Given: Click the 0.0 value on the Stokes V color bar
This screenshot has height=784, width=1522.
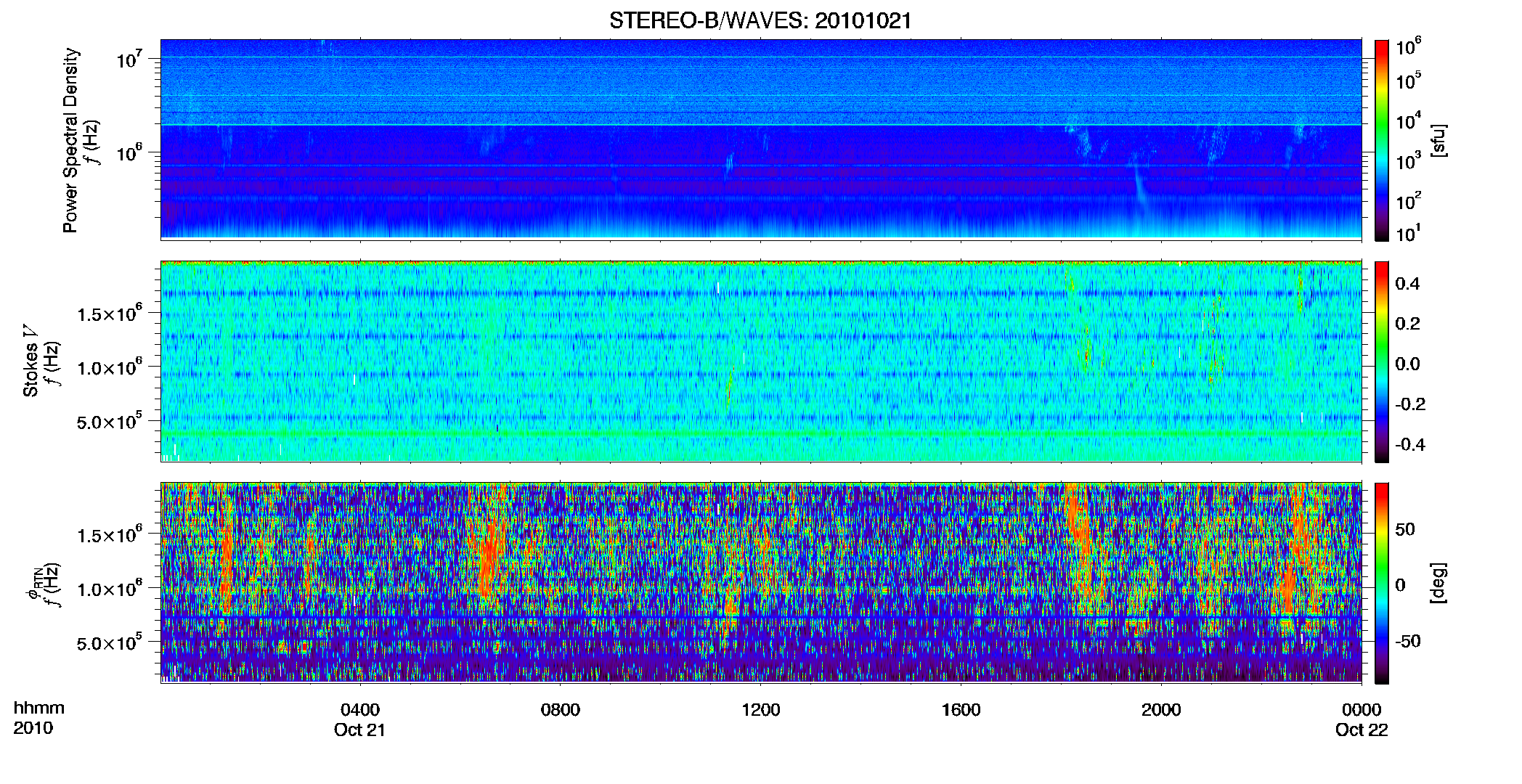Looking at the screenshot, I should coord(1407,364).
